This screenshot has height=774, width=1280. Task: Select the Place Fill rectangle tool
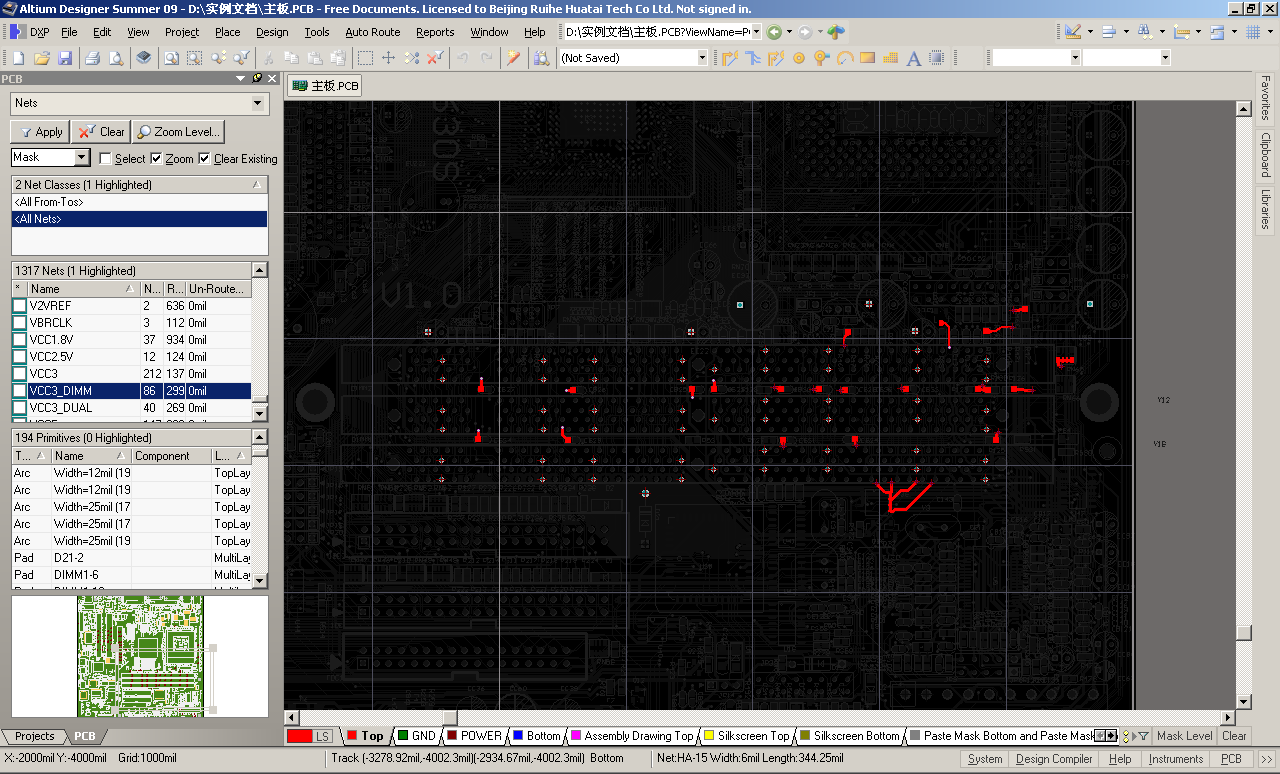867,58
